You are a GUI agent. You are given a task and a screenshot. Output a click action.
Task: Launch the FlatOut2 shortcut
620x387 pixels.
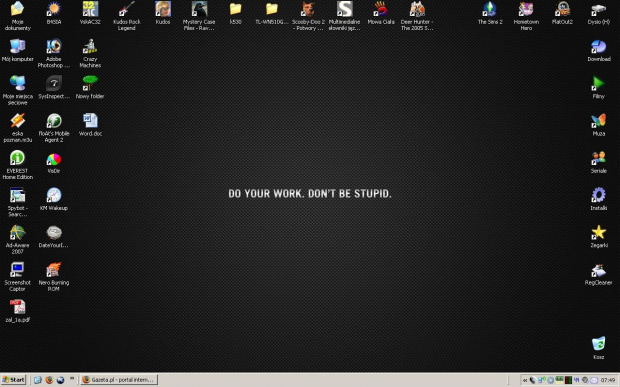pyautogui.click(x=562, y=13)
